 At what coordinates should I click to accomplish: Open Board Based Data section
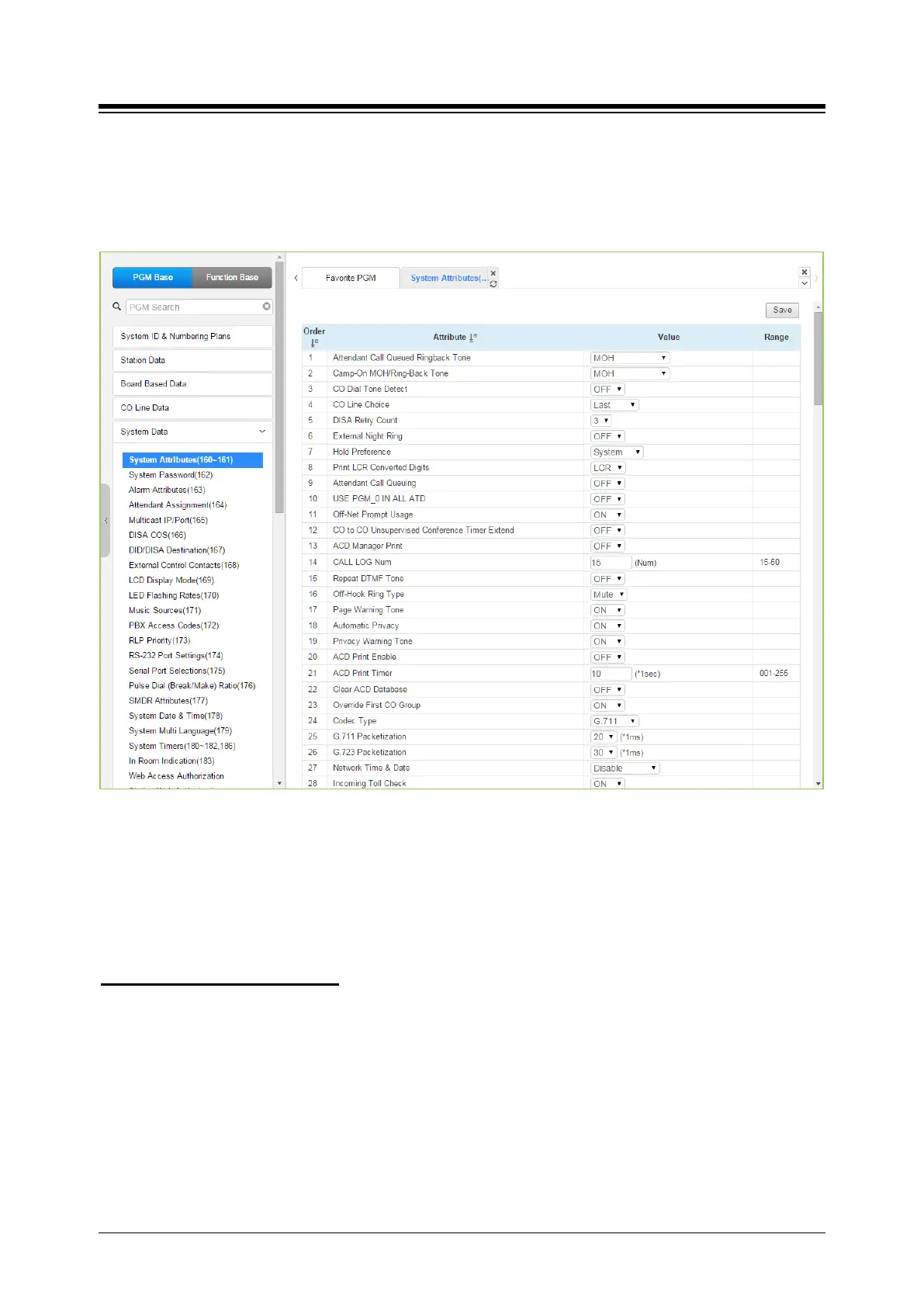coord(192,383)
